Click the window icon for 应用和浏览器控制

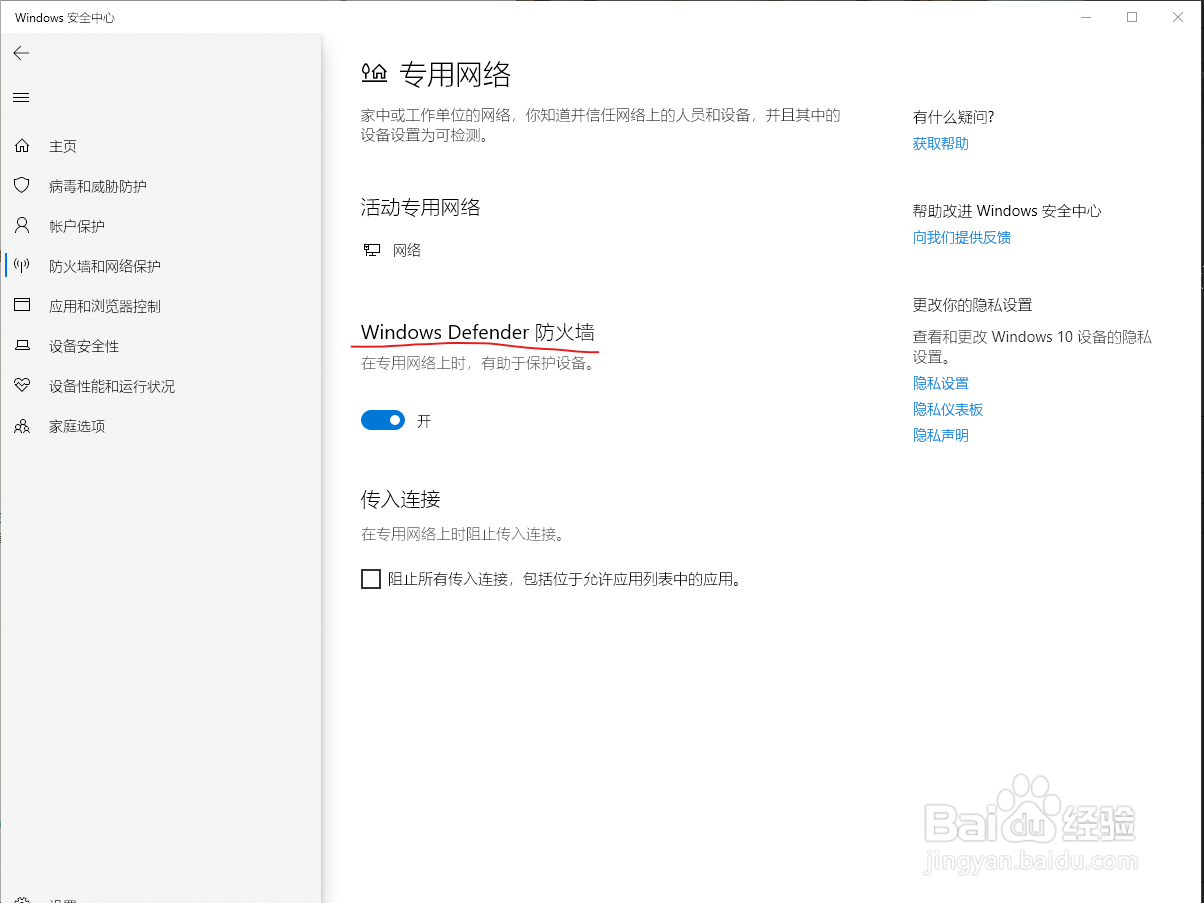click(22, 306)
